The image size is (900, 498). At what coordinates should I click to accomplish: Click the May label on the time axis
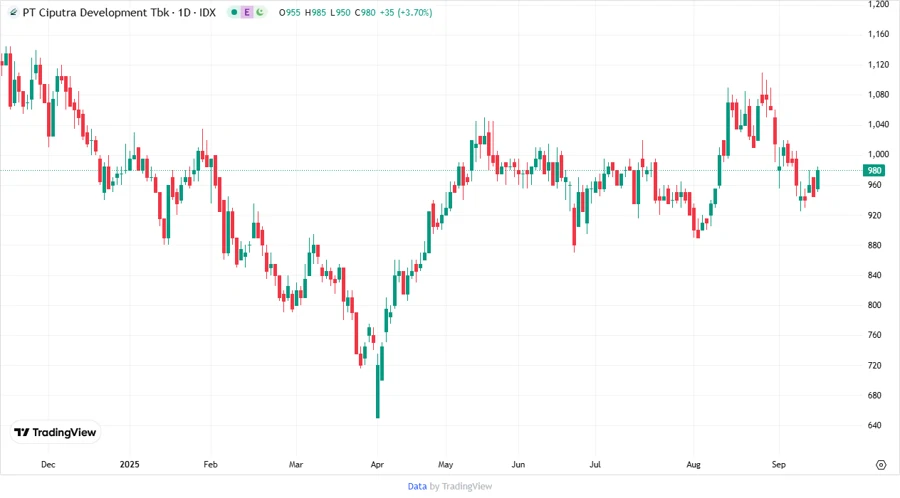click(445, 464)
